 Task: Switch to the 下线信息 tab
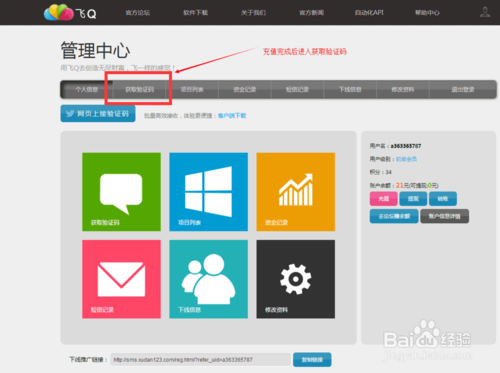coord(350,89)
